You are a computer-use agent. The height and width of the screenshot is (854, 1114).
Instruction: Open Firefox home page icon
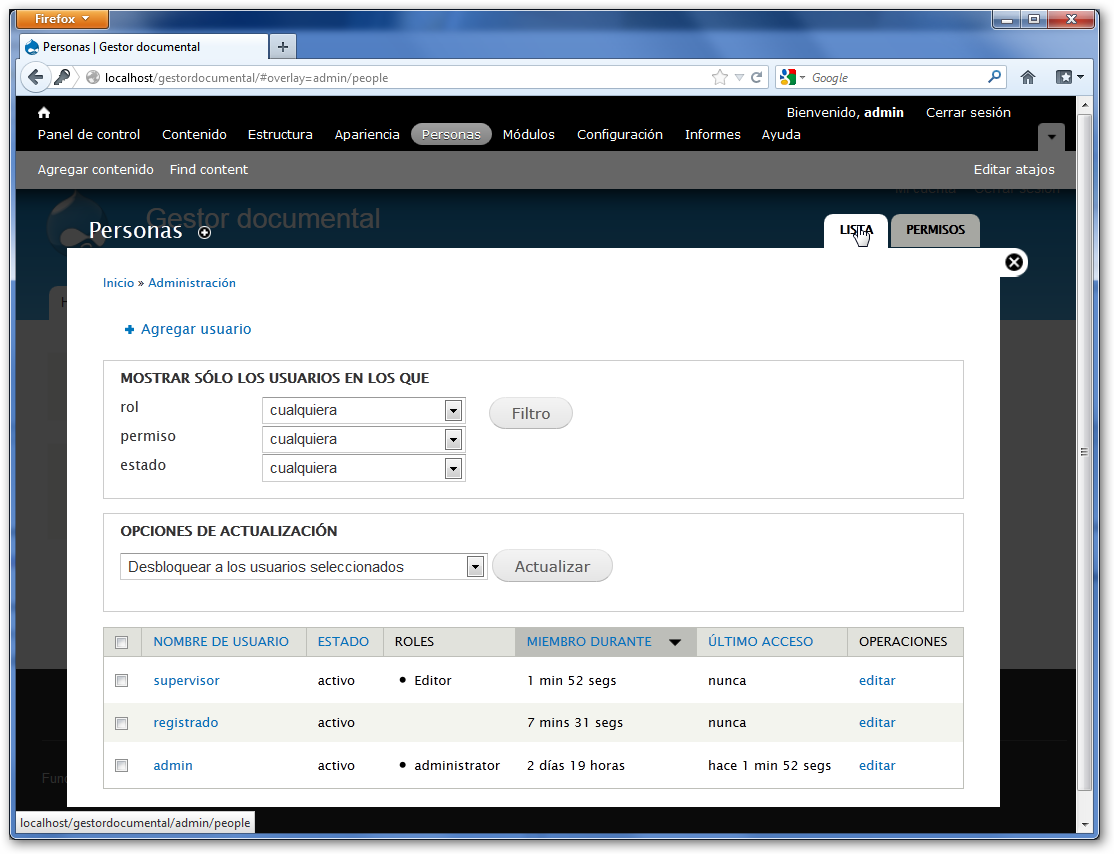tap(1028, 77)
